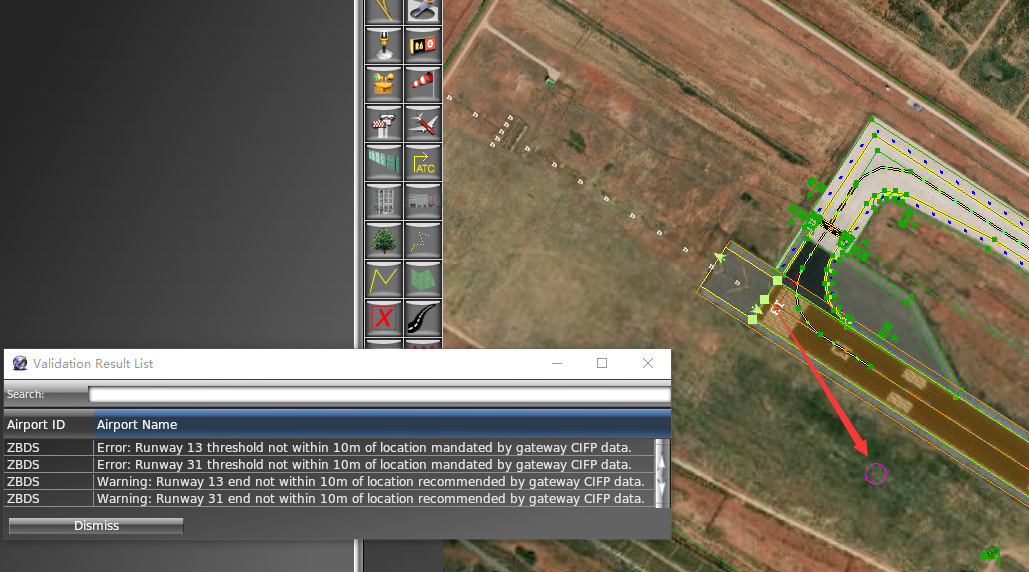
Task: Click the validation list scrollbar
Action: tap(661, 472)
